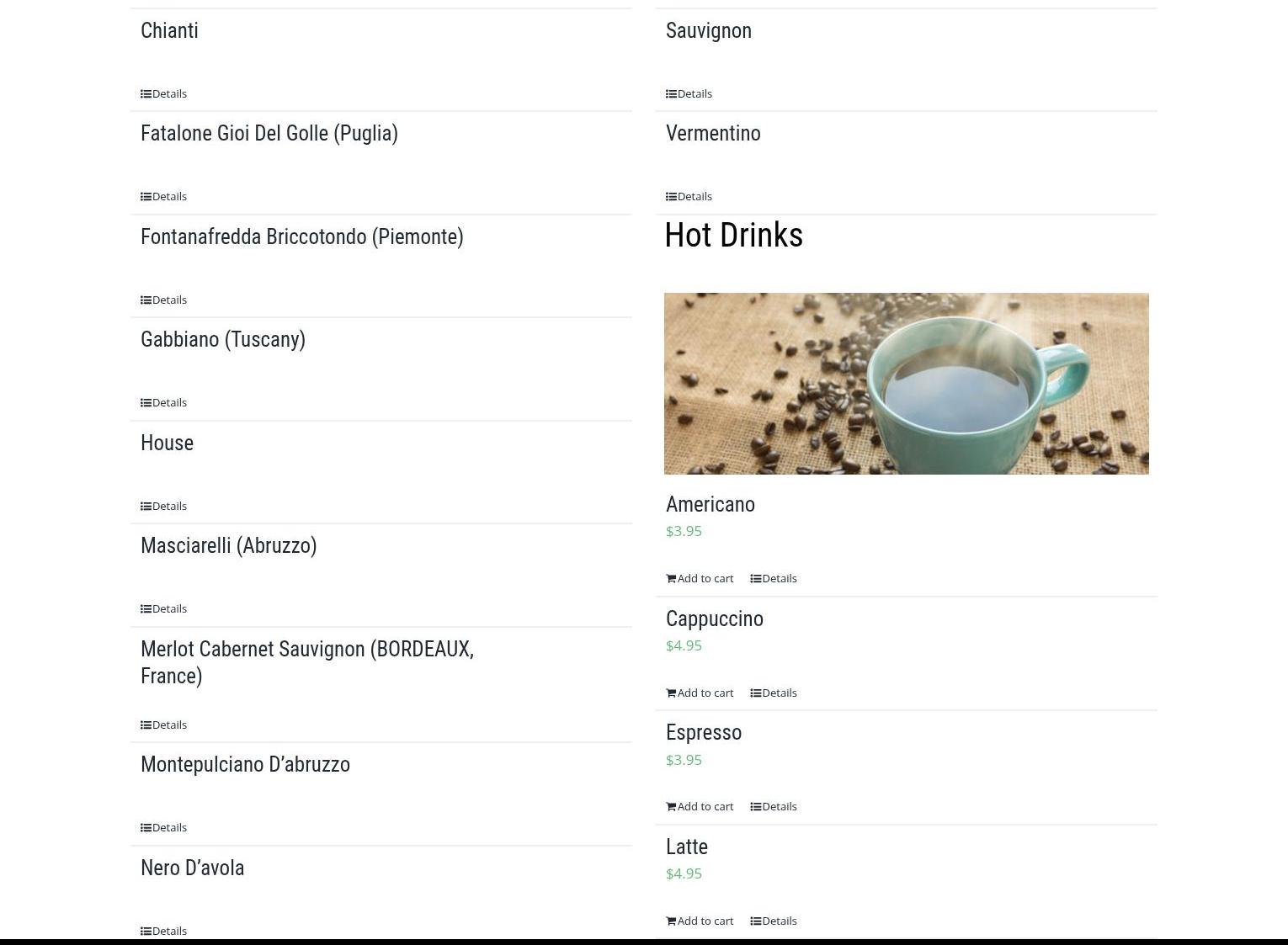Click list icon under Merlot Cabernet Sauvignon

[146, 725]
